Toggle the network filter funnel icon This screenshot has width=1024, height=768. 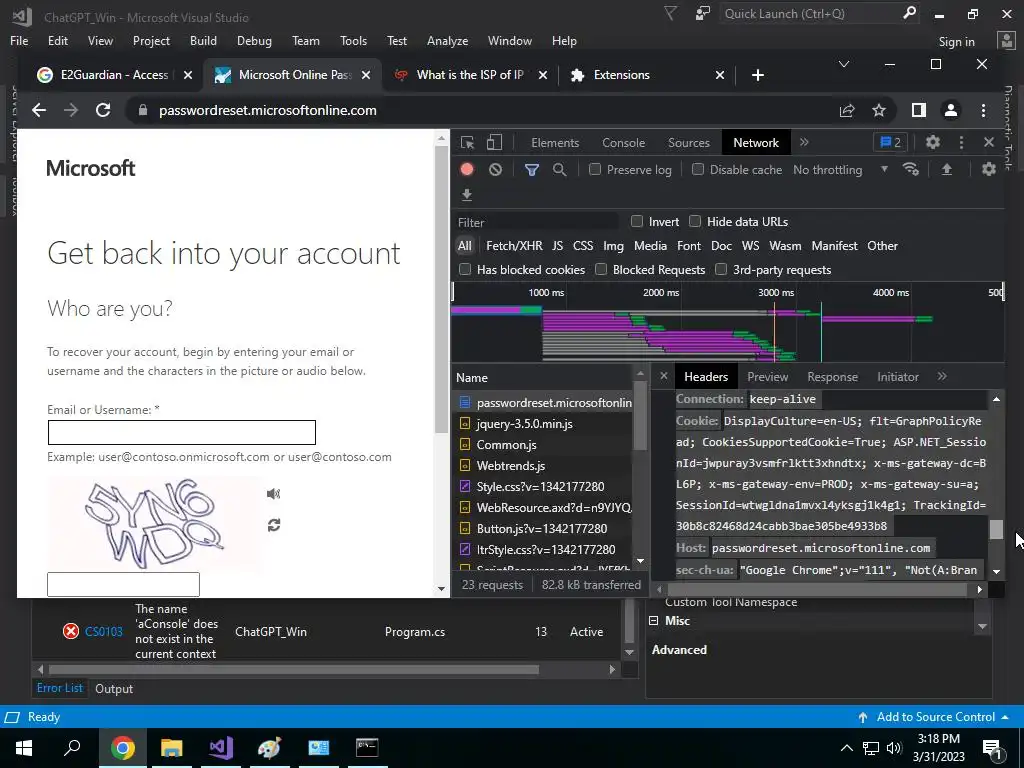532,170
